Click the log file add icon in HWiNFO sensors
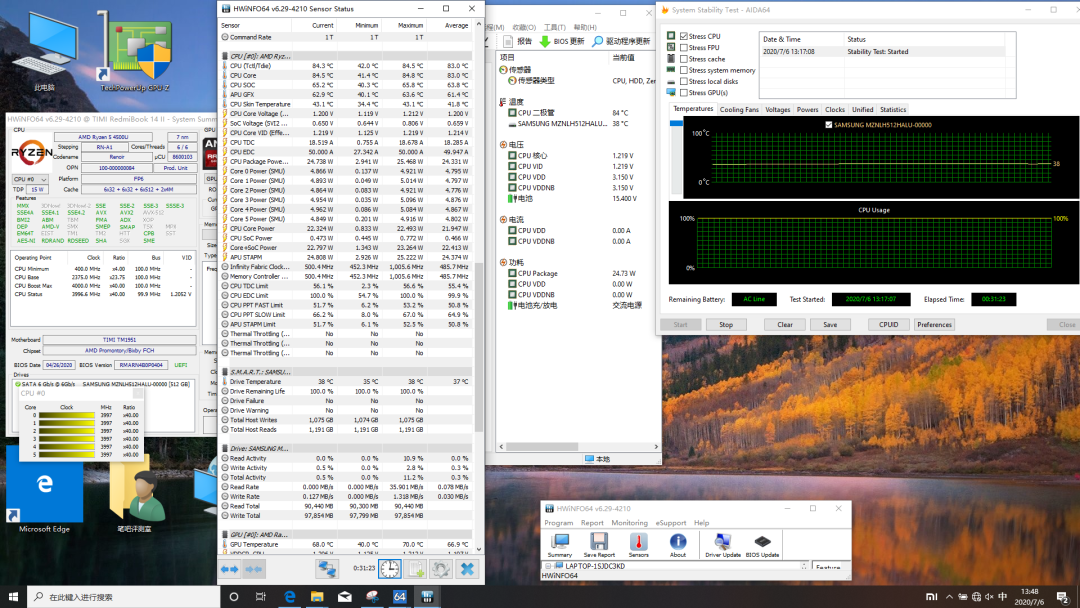The height and width of the screenshot is (608, 1080). coord(416,569)
